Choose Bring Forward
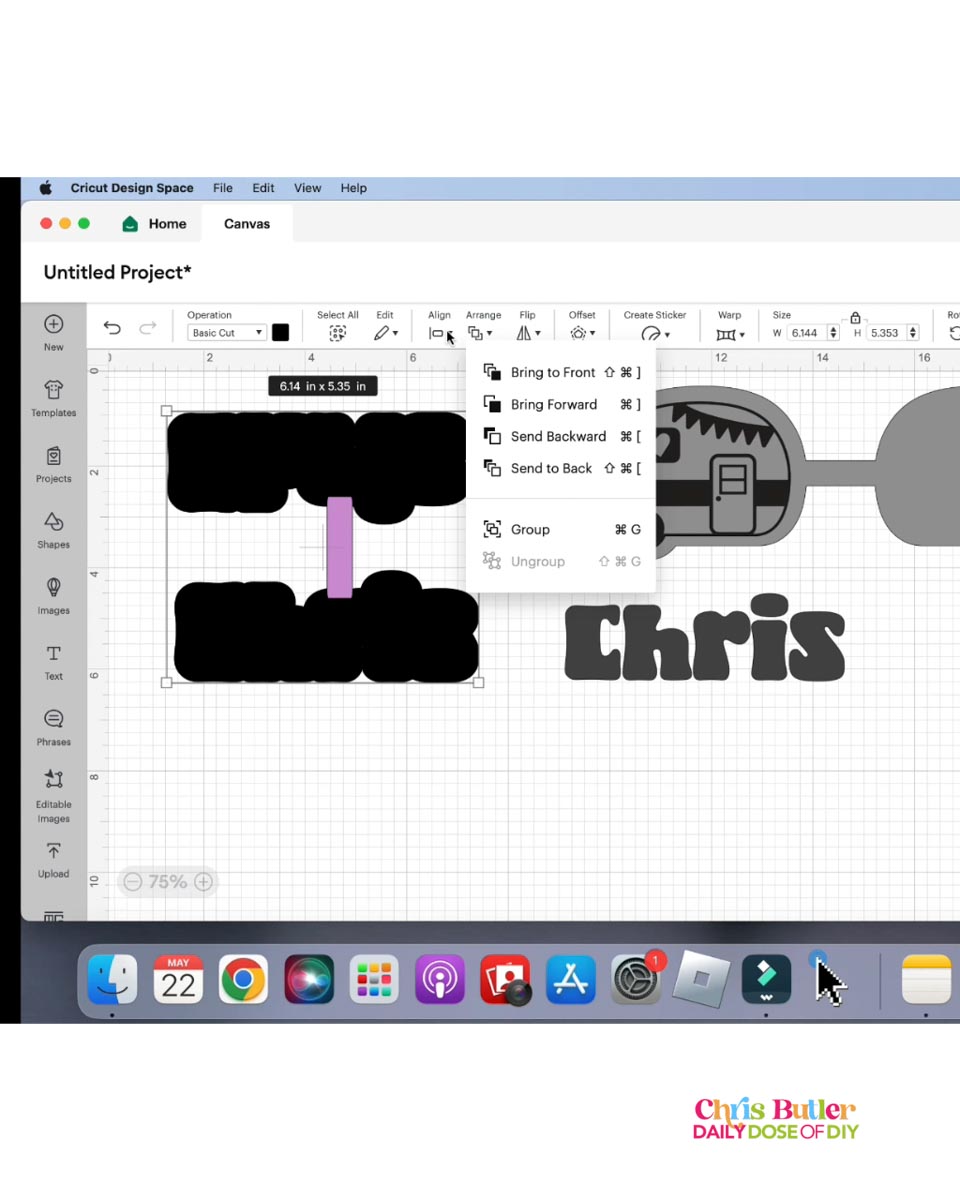Image resolution: width=960 pixels, height=1200 pixels. 561,404
